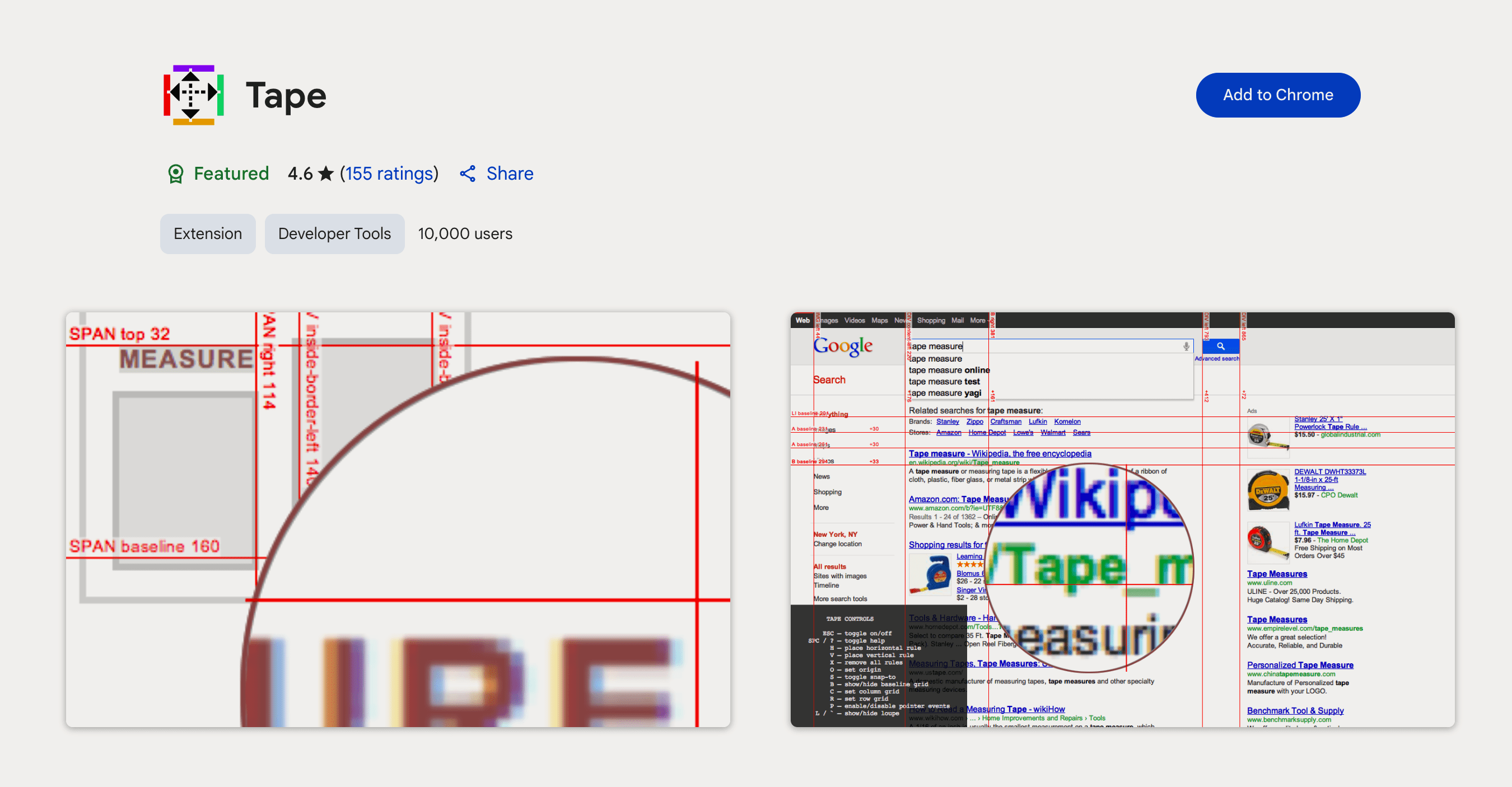Click the magnifier loupe circle in screenshot
The width and height of the screenshot is (1512, 787).
tap(1089, 568)
